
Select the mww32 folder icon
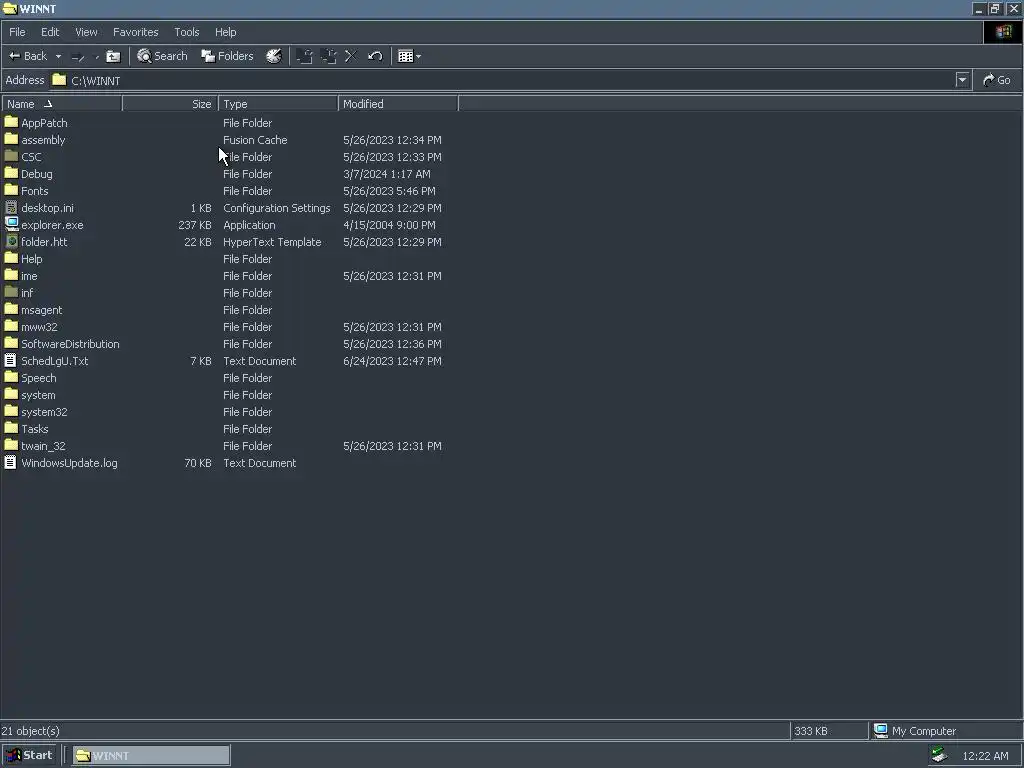click(11, 326)
